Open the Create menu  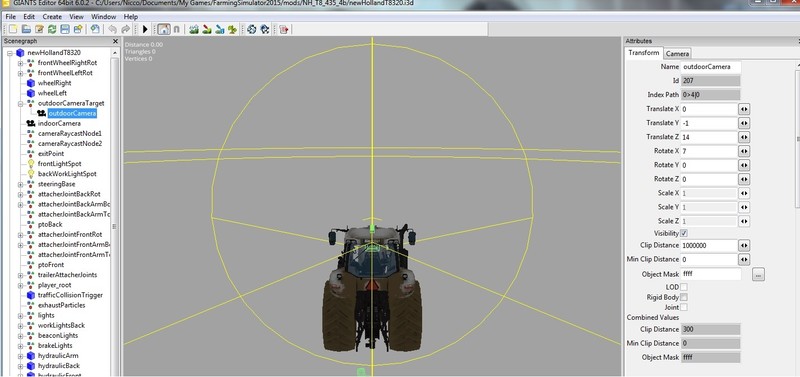coord(52,16)
